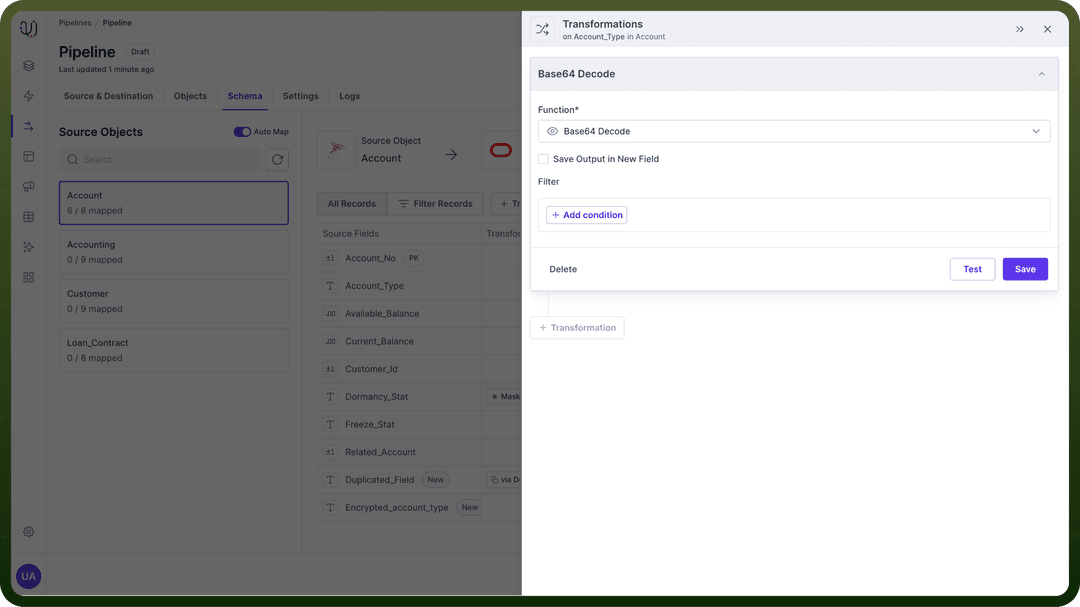Refresh the source objects list
Image resolution: width=1080 pixels, height=607 pixels.
[x=278, y=159]
